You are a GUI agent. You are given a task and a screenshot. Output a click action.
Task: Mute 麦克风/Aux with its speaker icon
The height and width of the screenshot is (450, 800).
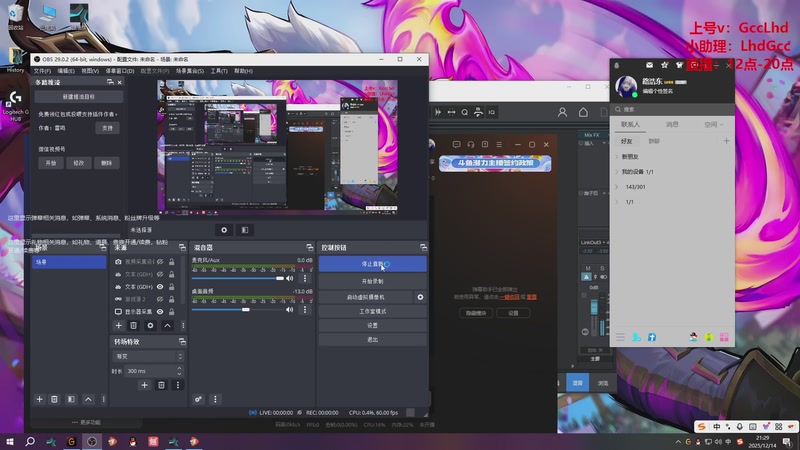pos(289,278)
